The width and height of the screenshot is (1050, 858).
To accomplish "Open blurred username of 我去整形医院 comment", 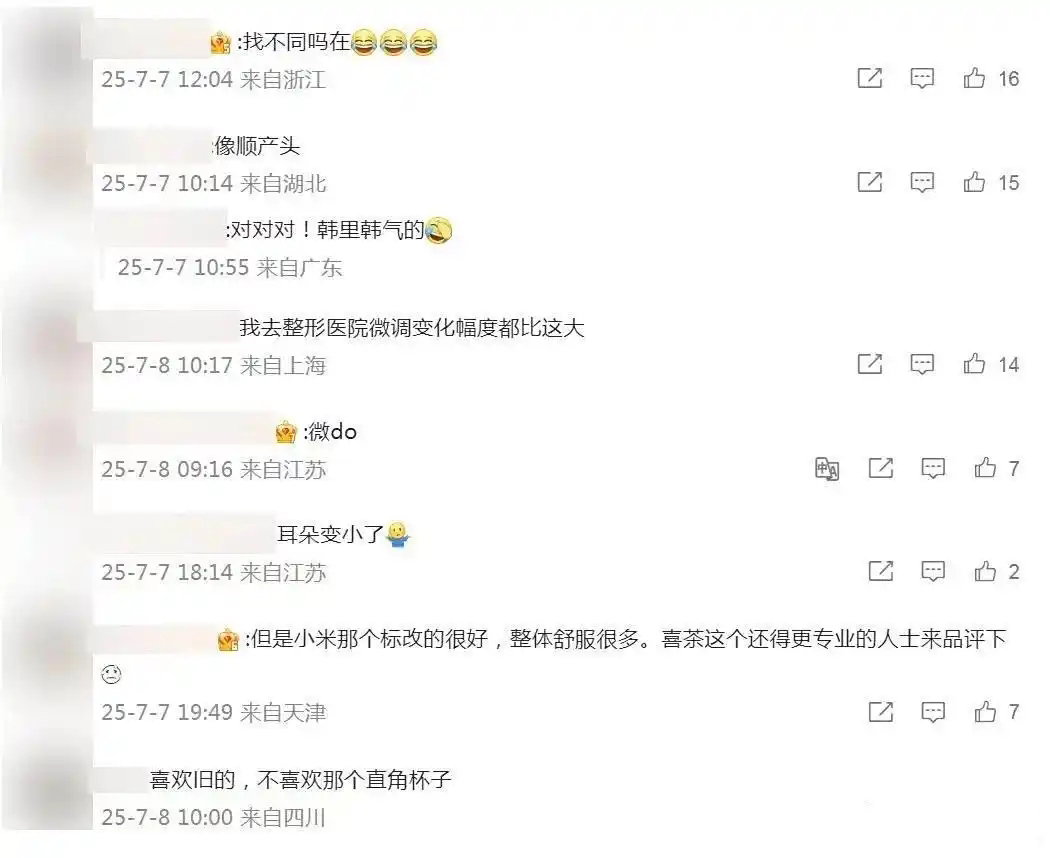I will tap(157, 328).
